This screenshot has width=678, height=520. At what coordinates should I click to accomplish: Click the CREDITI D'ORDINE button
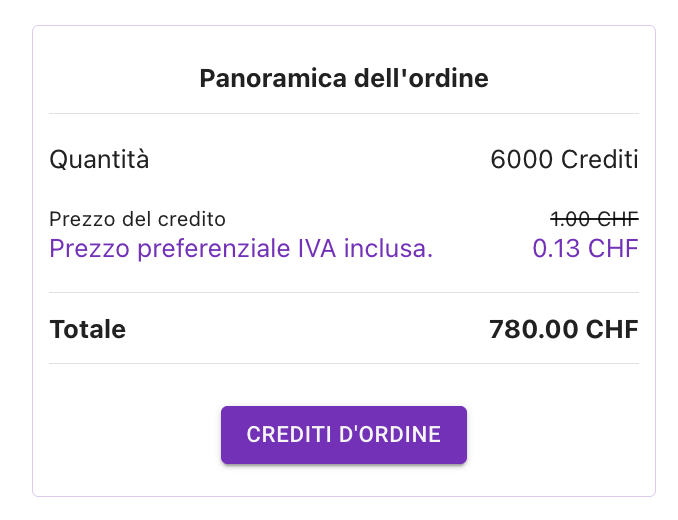[343, 435]
